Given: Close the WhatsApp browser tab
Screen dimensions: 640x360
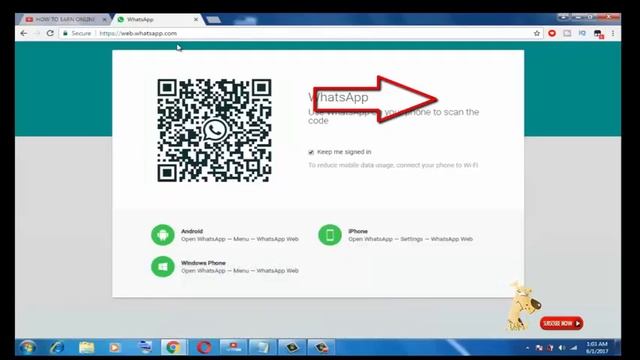Looking at the screenshot, I should point(196,19).
